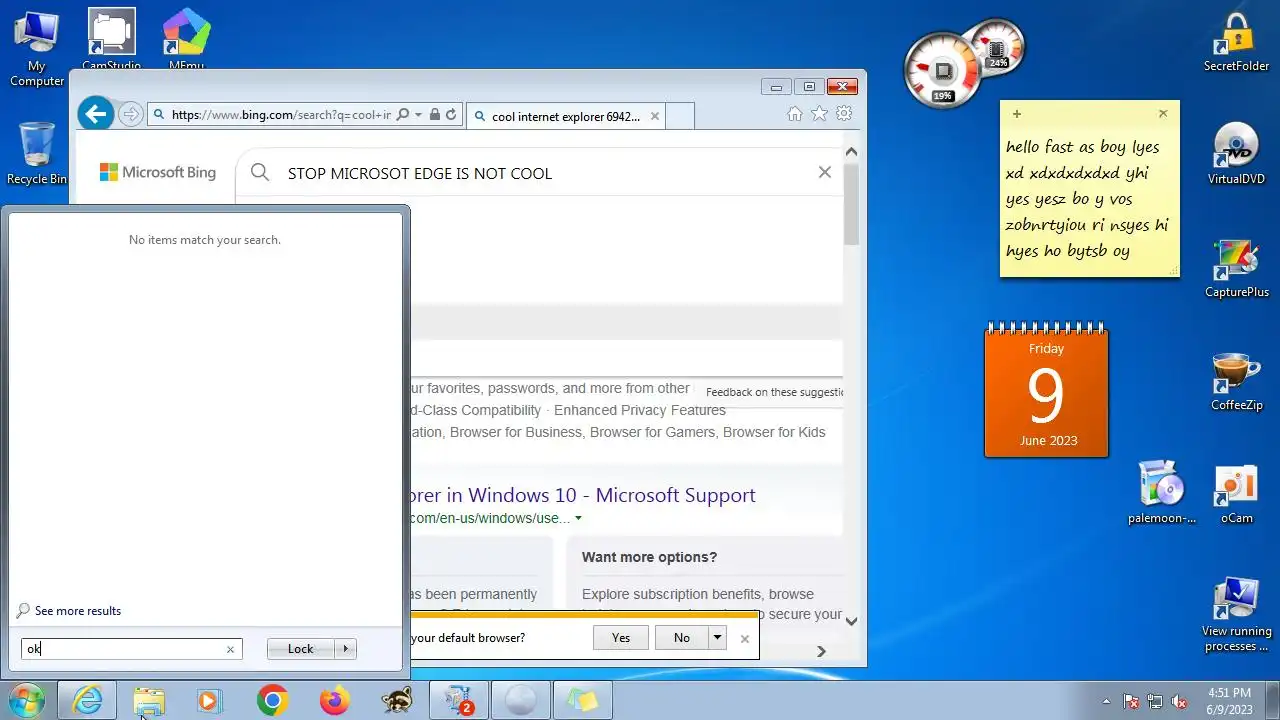Open the Internet Explorer Home page icon
This screenshot has height=720, width=1280.
coord(795,114)
